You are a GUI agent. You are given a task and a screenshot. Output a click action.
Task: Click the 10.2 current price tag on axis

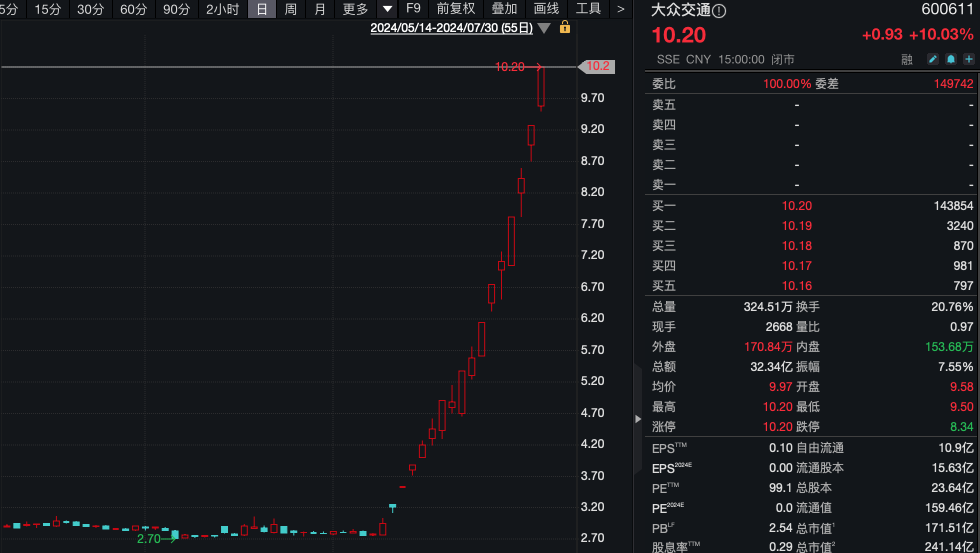[597, 66]
